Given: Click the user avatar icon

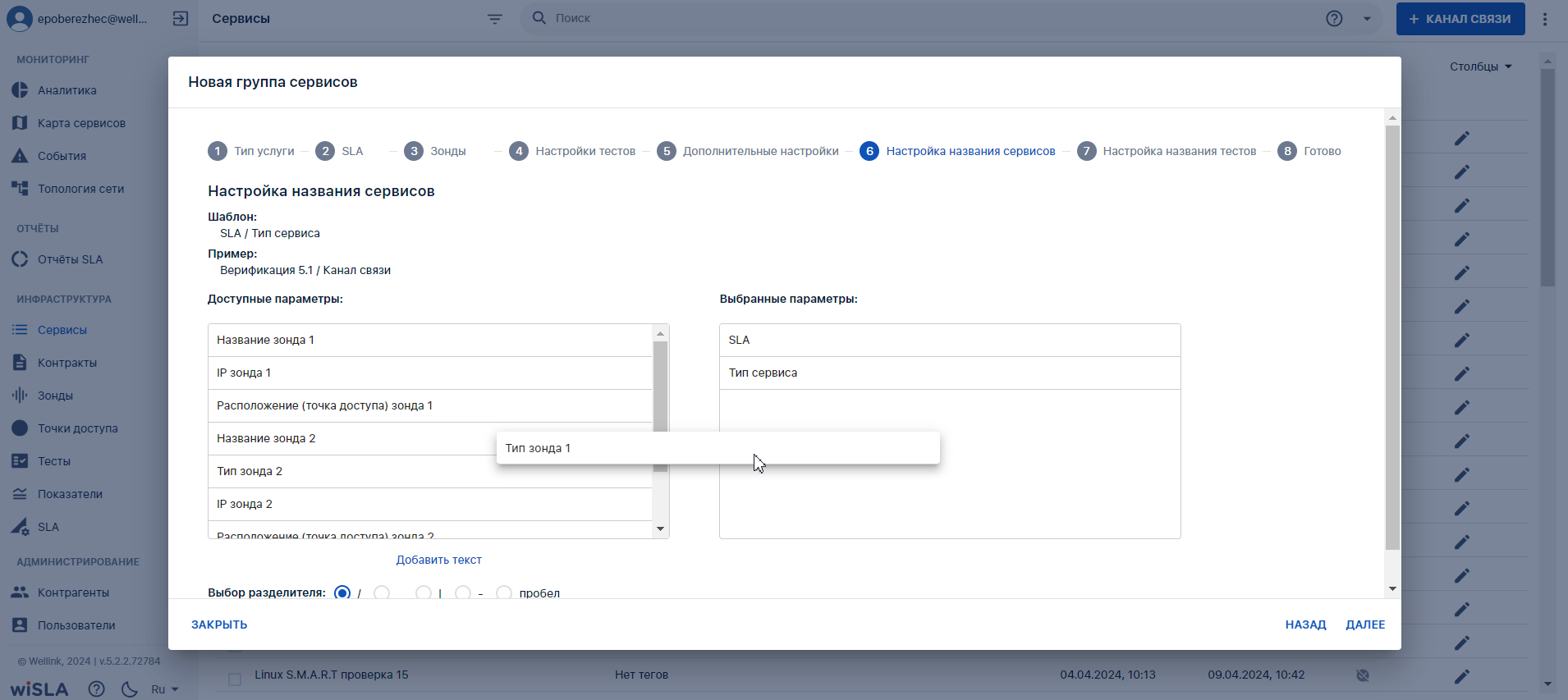Looking at the screenshot, I should click(20, 19).
